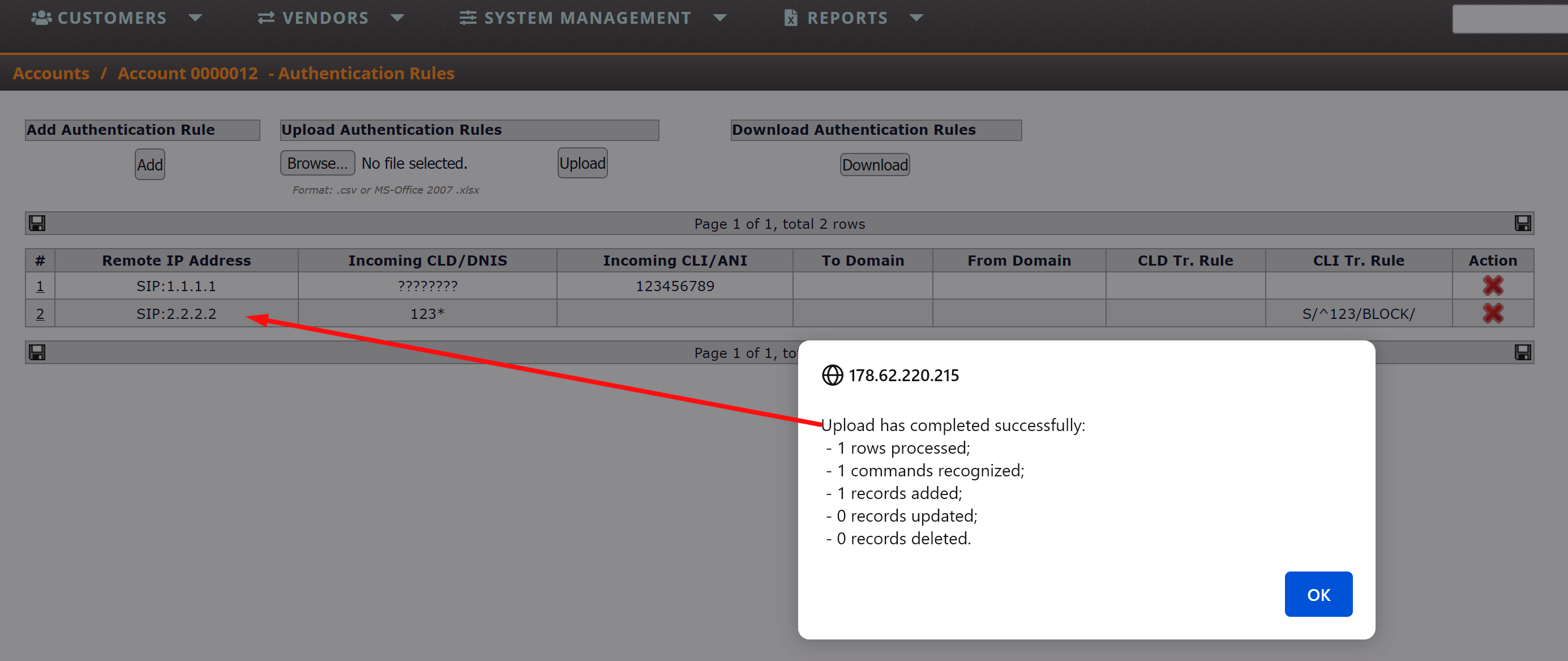
Task: Click the red X delete icon for rule 2
Action: click(1492, 313)
